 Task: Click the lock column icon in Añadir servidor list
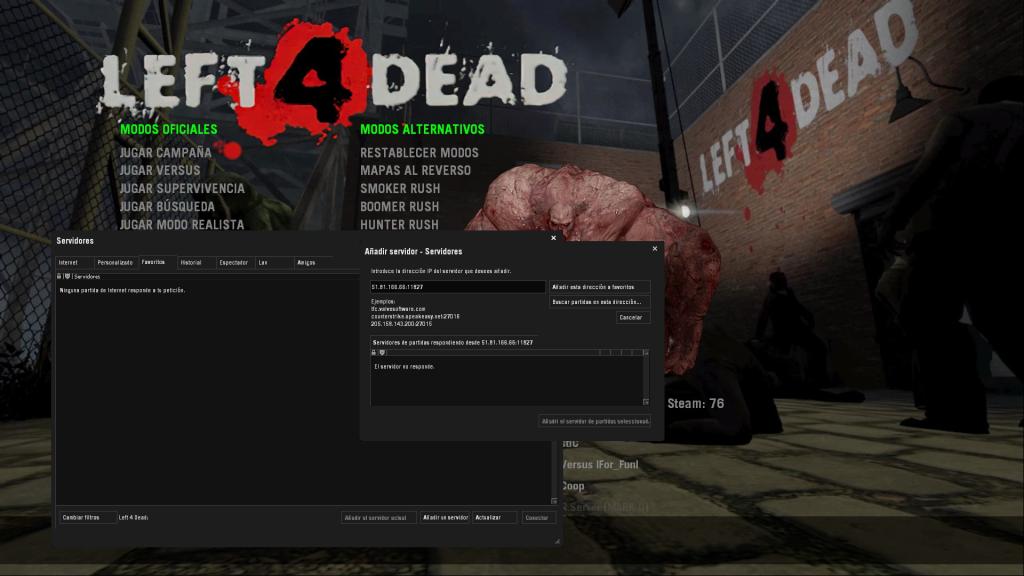(374, 353)
